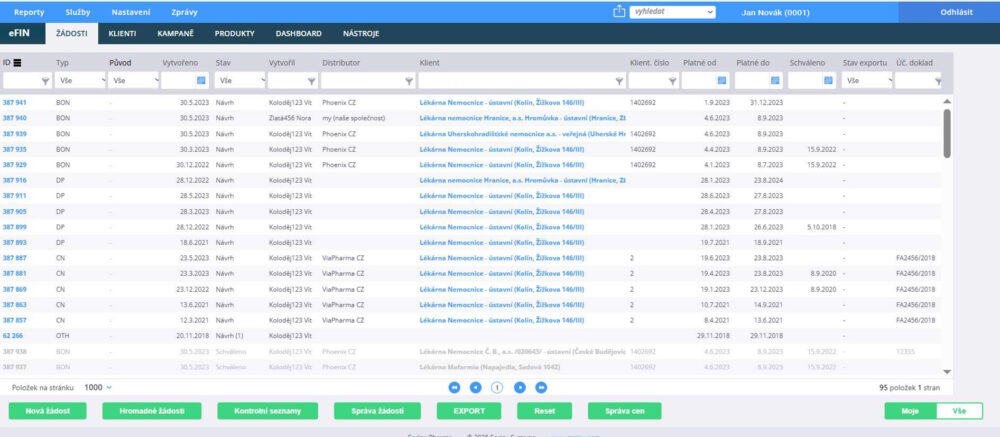Click the share/export icon beside search box
Image resolution: width=1000 pixels, height=437 pixels.
coord(617,12)
